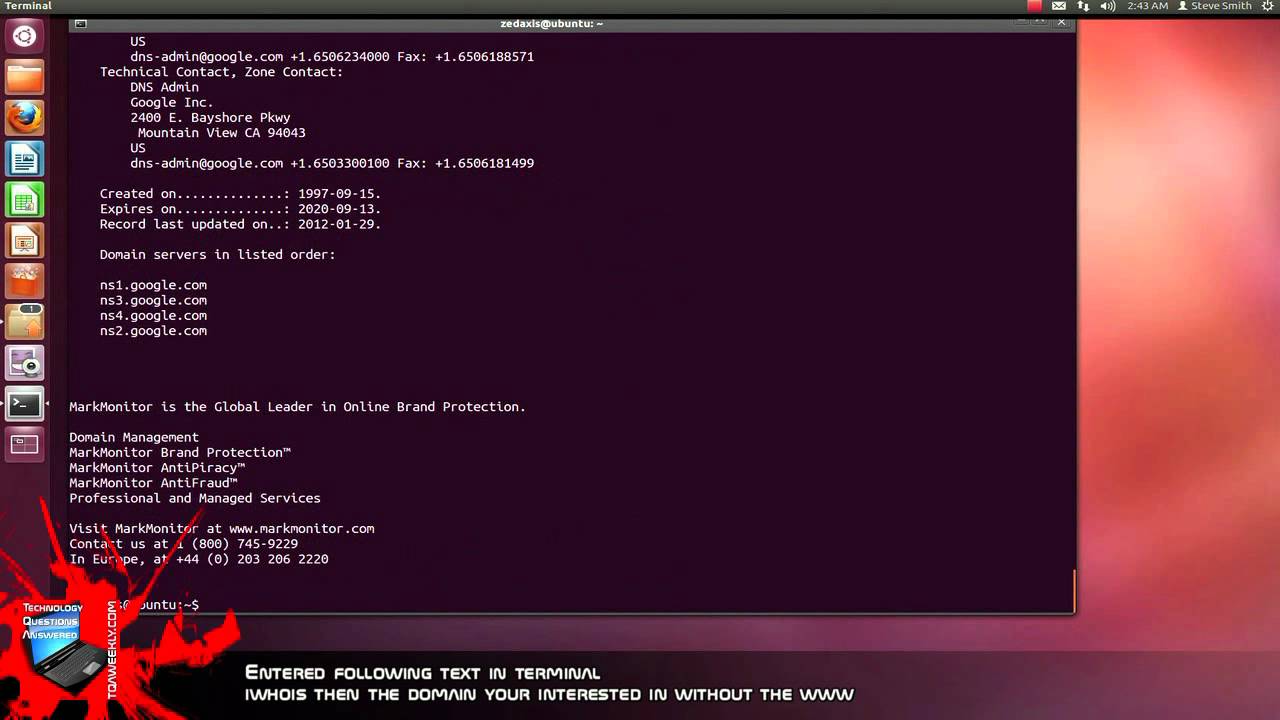Open Ubuntu Software Center

point(25,282)
